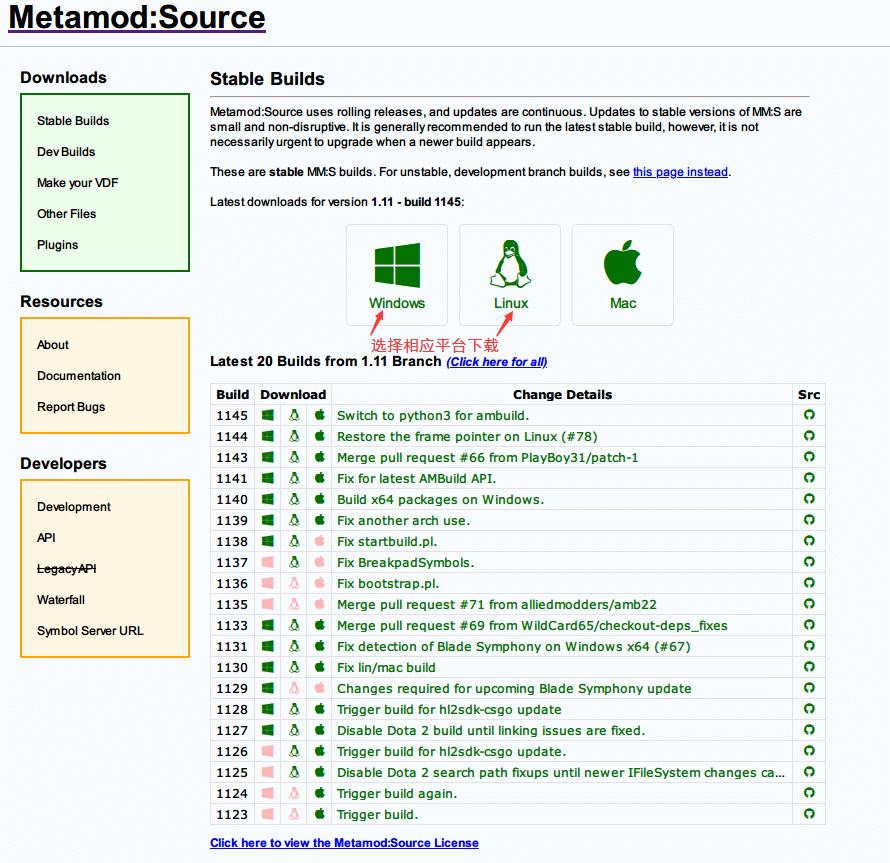Open Plugins in Downloads sidebar
Image resolution: width=890 pixels, height=863 pixels.
click(x=57, y=245)
